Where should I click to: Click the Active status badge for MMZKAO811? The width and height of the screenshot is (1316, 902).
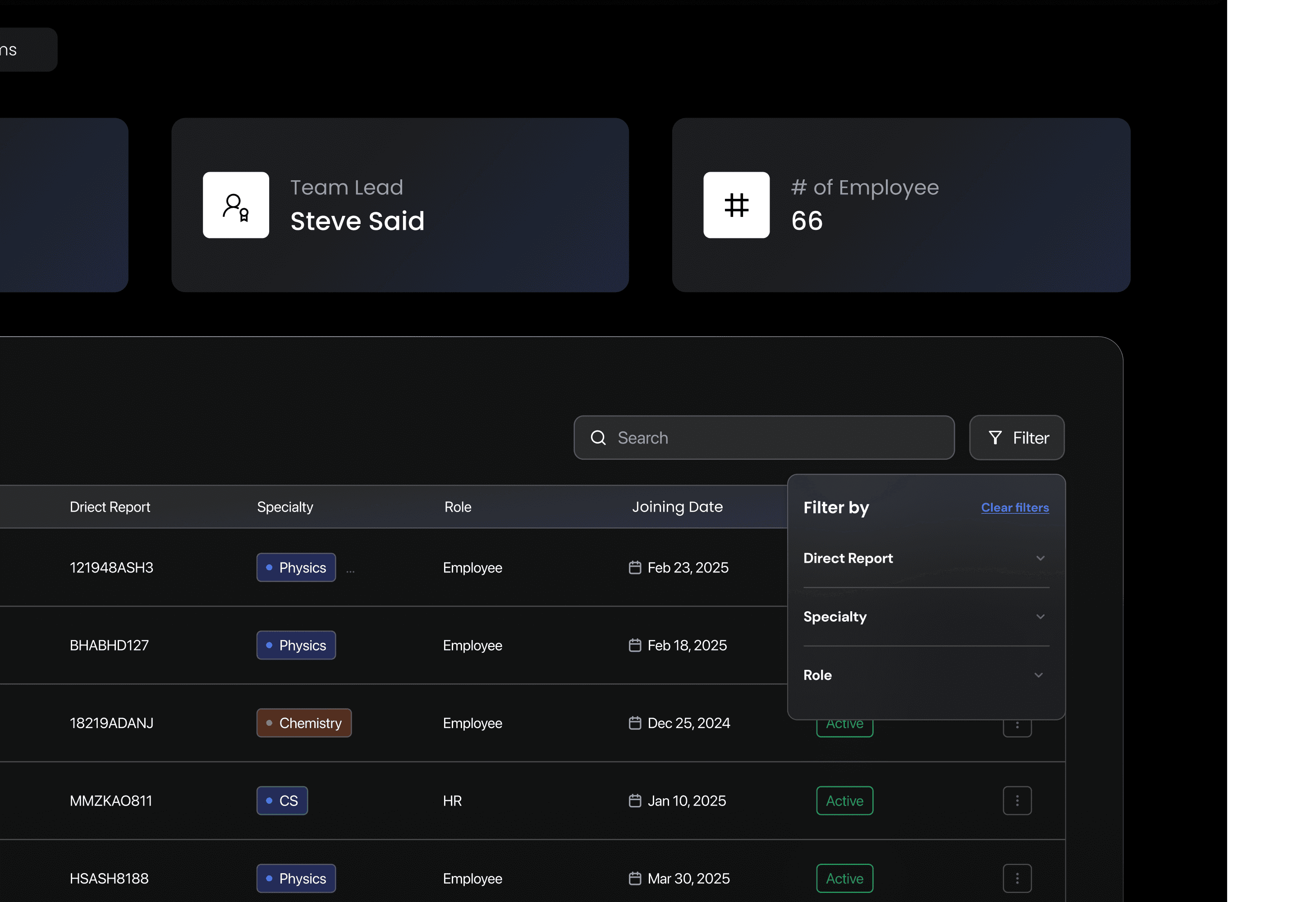844,801
